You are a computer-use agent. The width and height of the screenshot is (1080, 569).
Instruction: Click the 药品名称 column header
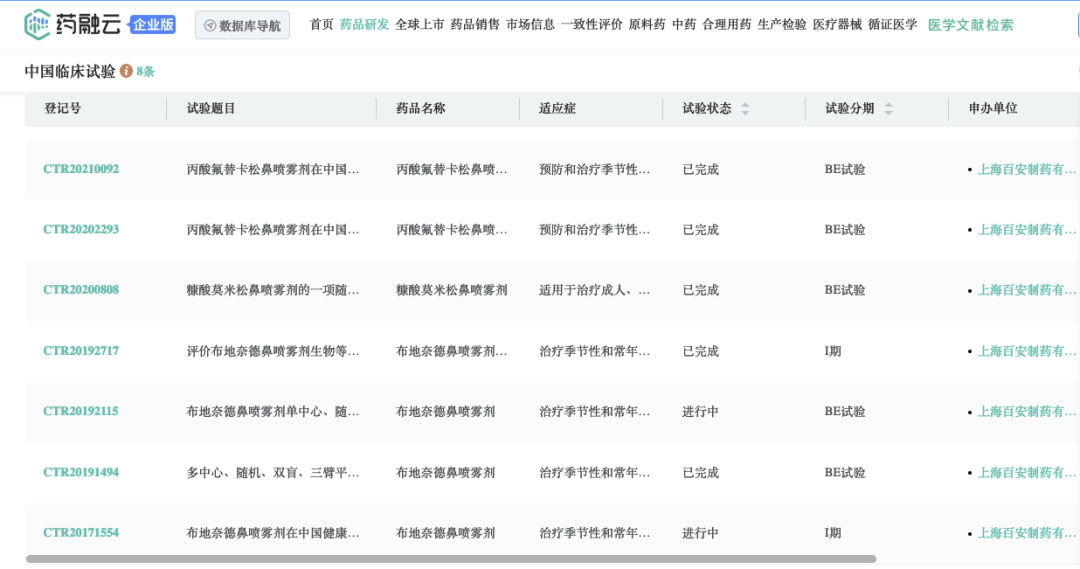(x=420, y=108)
